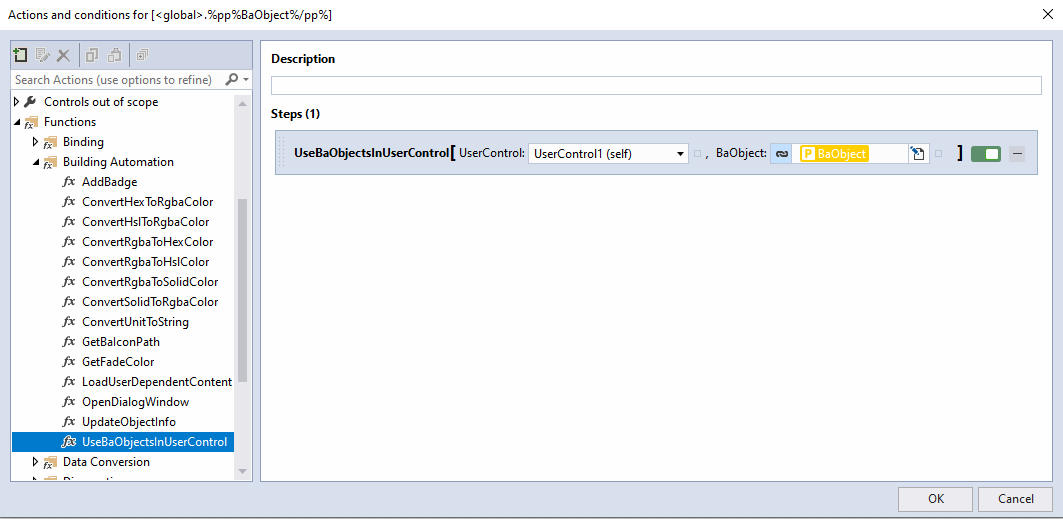Select the ConvertSolidToRgbaColor function
The width and height of the screenshot is (1063, 519).
[x=150, y=302]
